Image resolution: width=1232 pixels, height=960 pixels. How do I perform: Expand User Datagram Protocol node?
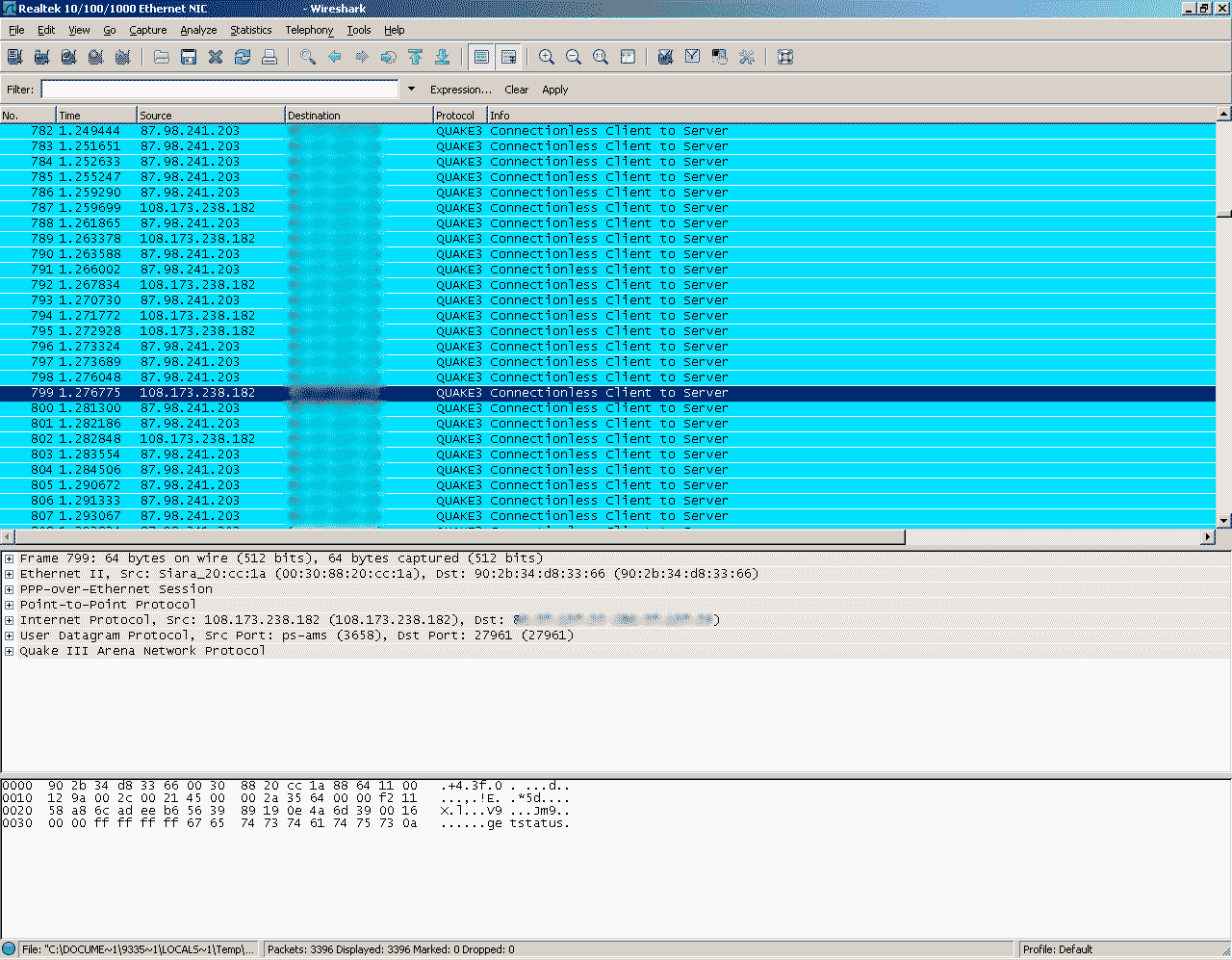click(x=9, y=636)
